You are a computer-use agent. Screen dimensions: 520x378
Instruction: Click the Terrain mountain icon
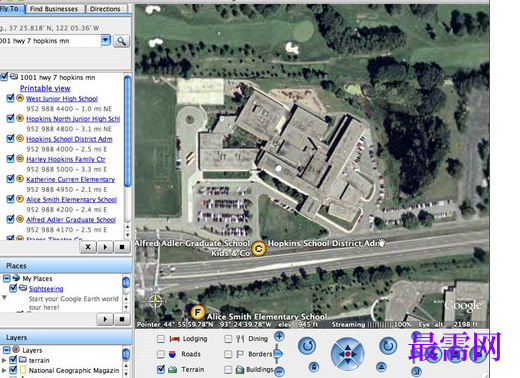pos(172,369)
